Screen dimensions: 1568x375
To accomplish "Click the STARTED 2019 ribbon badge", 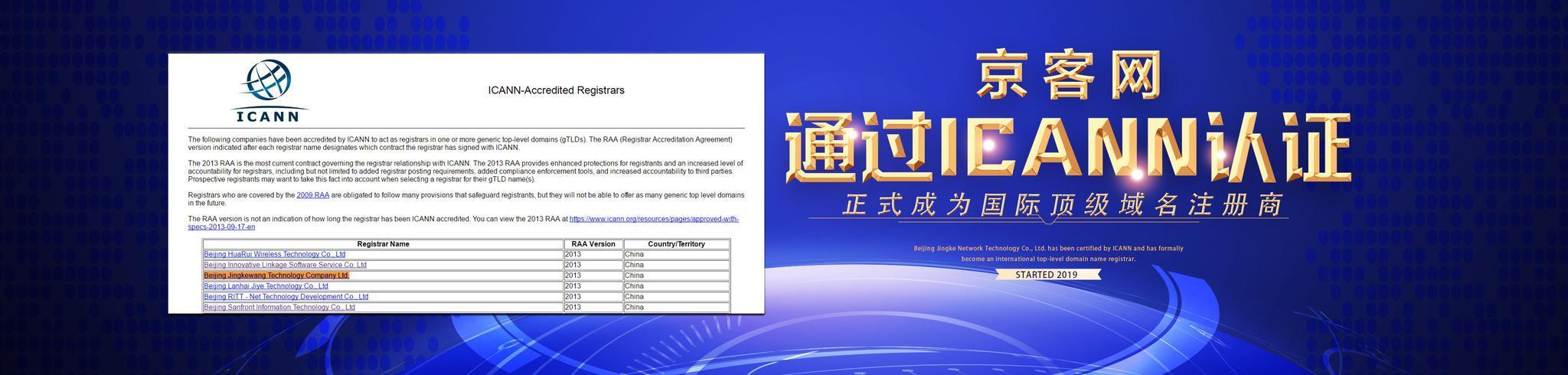I will click(x=1047, y=275).
